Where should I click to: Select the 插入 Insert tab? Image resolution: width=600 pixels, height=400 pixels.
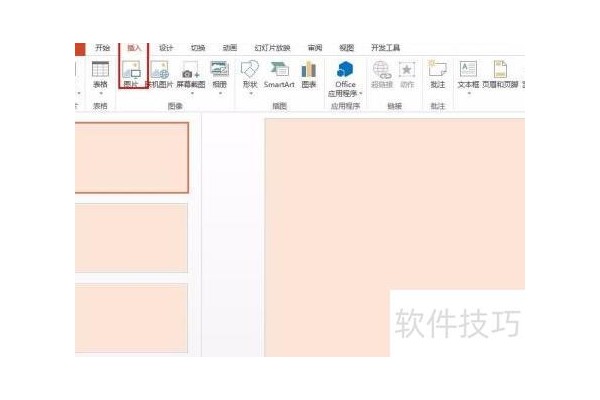coord(134,47)
